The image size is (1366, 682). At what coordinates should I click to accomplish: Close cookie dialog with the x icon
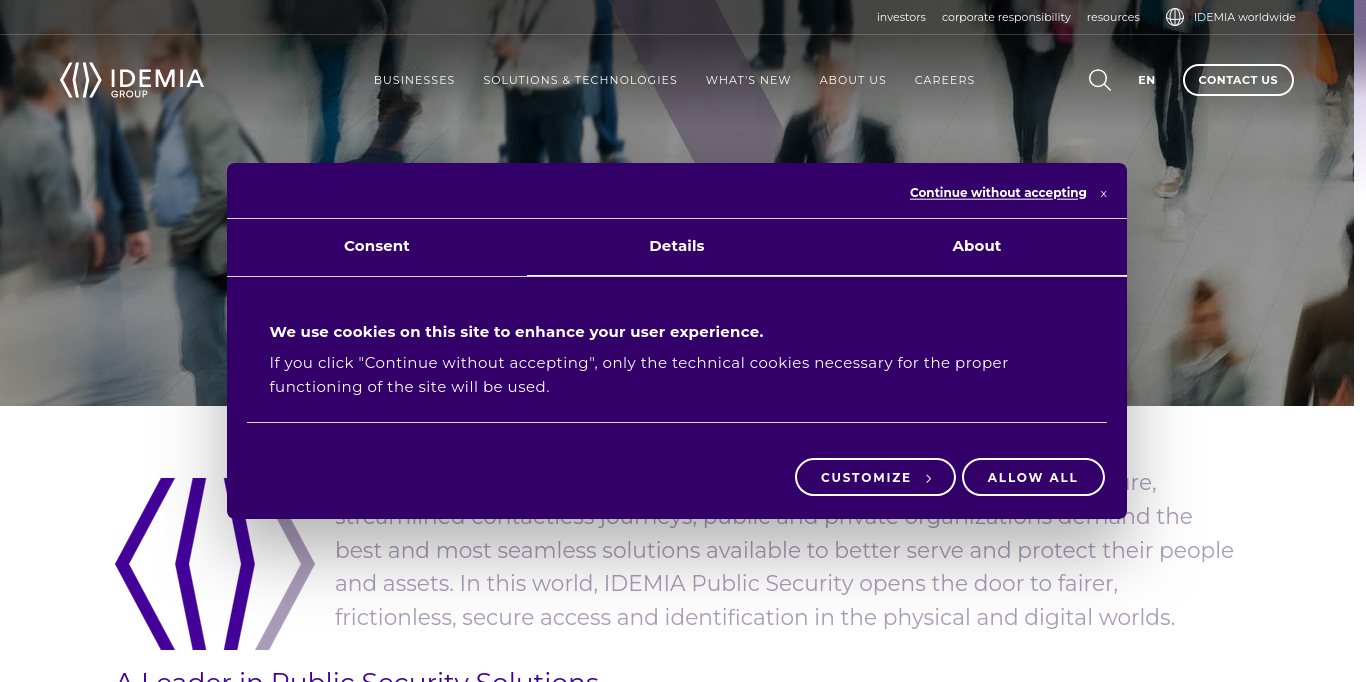1103,194
